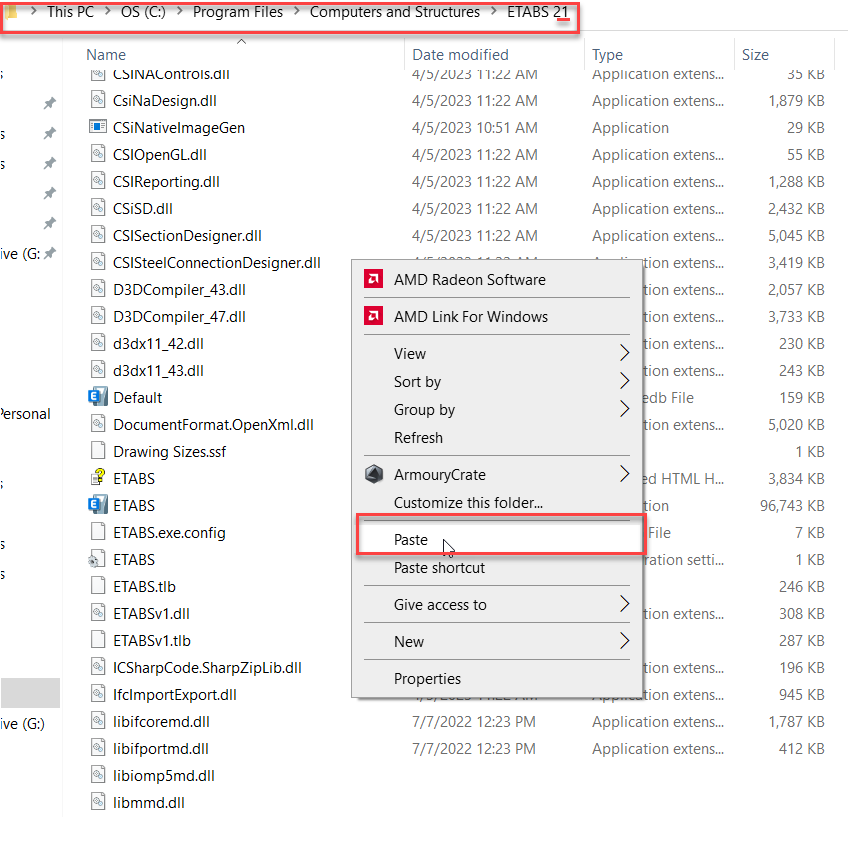Choose Paste shortcut in context menu
The width and height of the screenshot is (848, 843).
pos(439,568)
